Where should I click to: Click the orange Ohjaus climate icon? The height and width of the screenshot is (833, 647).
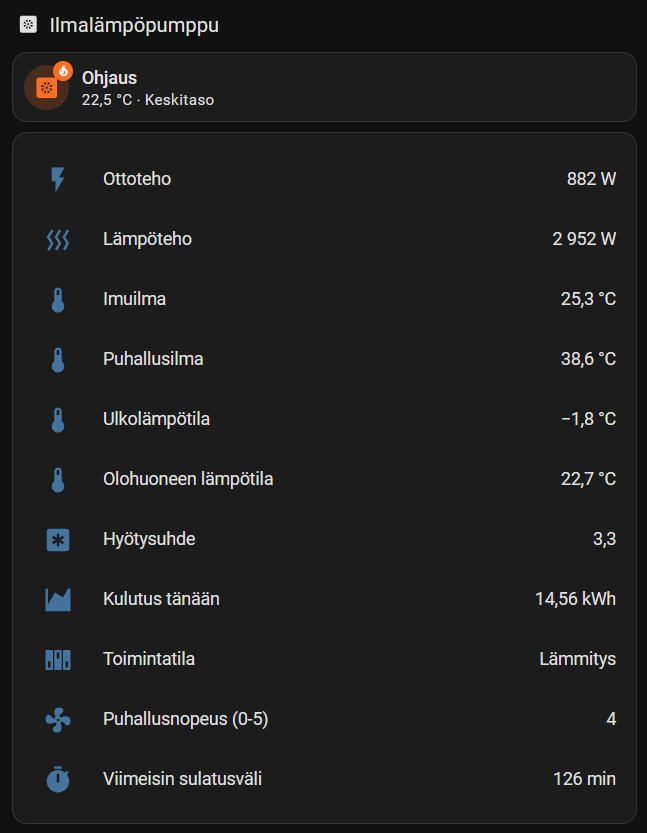[x=45, y=88]
